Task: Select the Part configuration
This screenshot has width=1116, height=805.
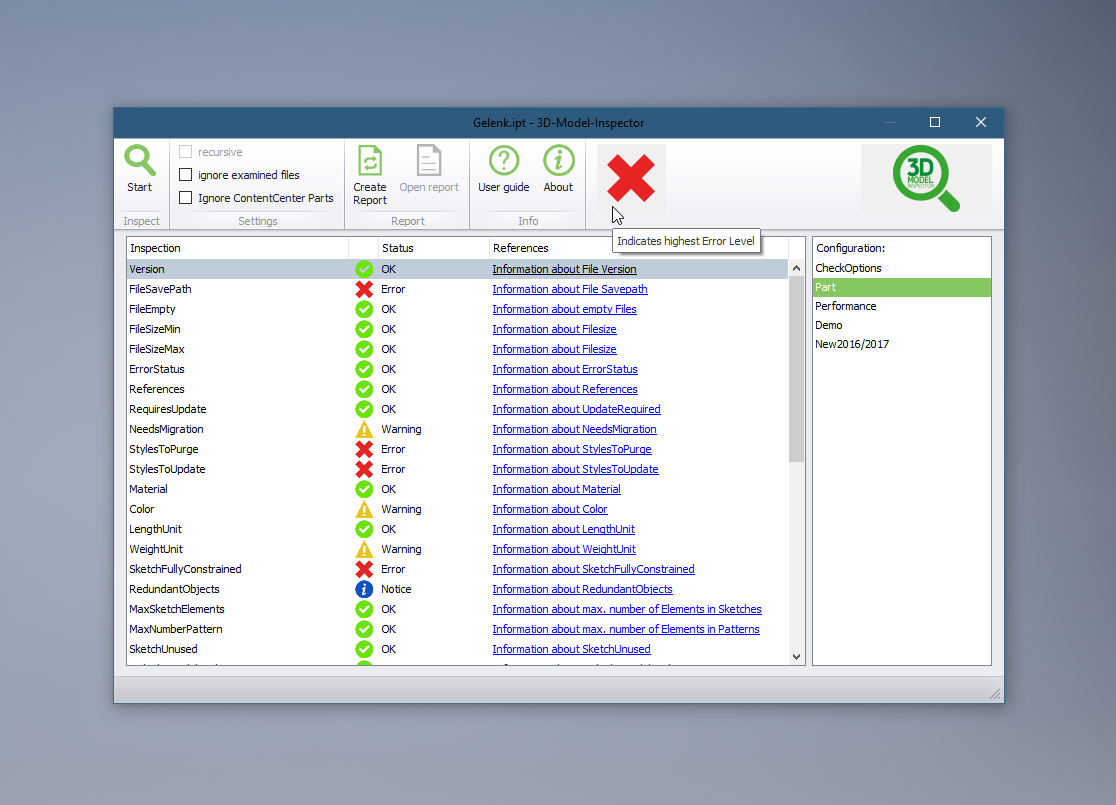Action: pyautogui.click(x=901, y=287)
